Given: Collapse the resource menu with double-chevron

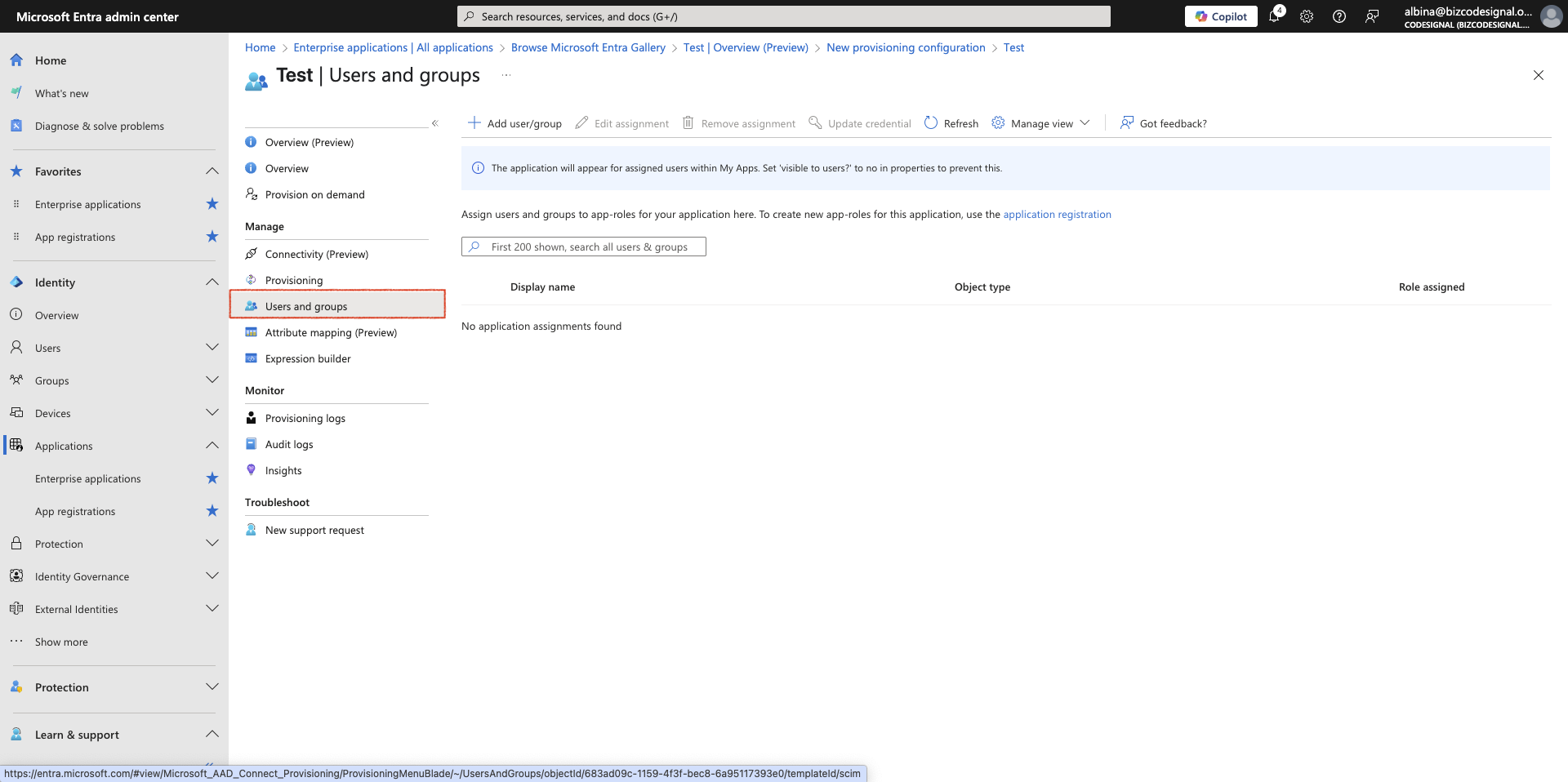Looking at the screenshot, I should click(435, 123).
